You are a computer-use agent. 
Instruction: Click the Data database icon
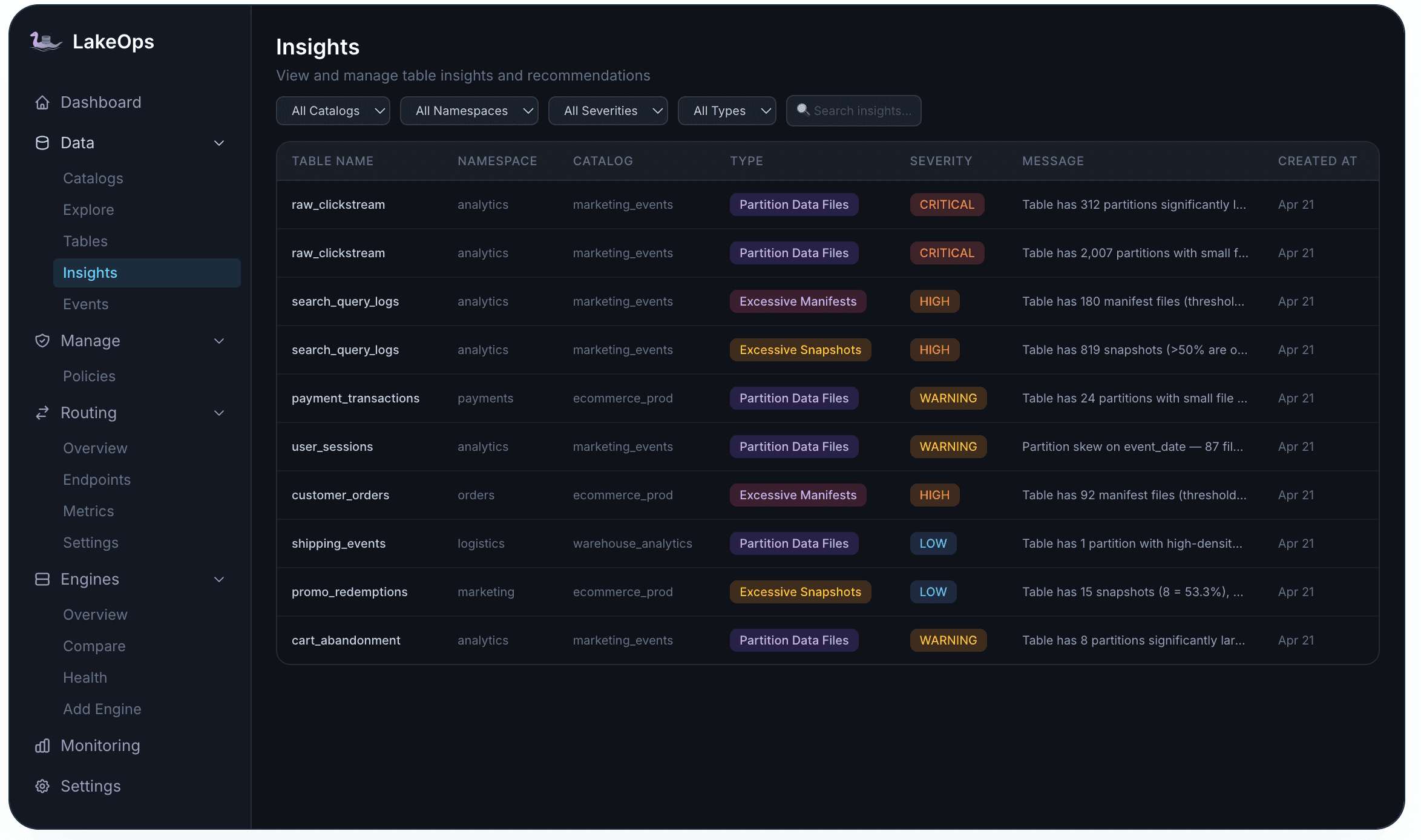click(42, 143)
